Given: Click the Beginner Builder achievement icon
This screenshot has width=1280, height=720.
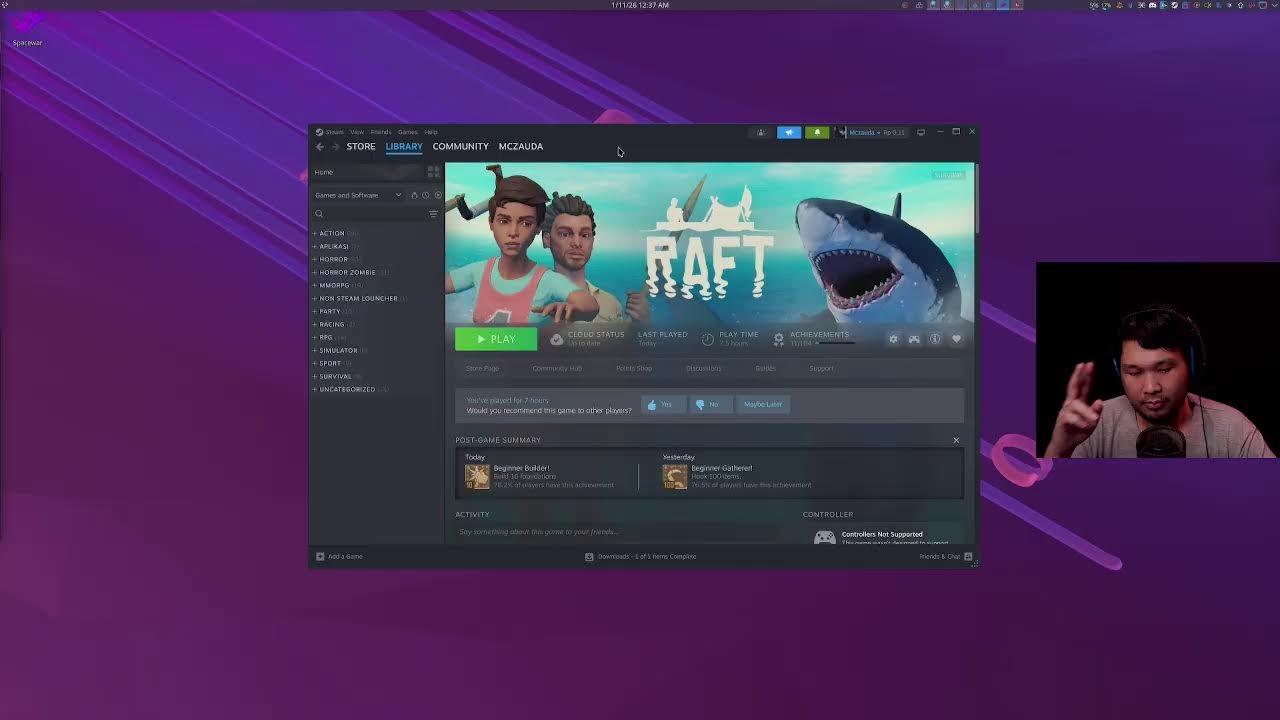Looking at the screenshot, I should [x=477, y=476].
